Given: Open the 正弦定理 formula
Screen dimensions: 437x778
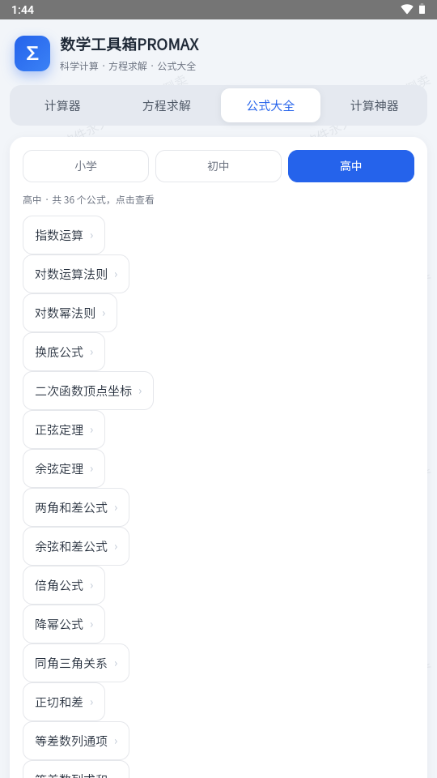Looking at the screenshot, I should pyautogui.click(x=64, y=430).
